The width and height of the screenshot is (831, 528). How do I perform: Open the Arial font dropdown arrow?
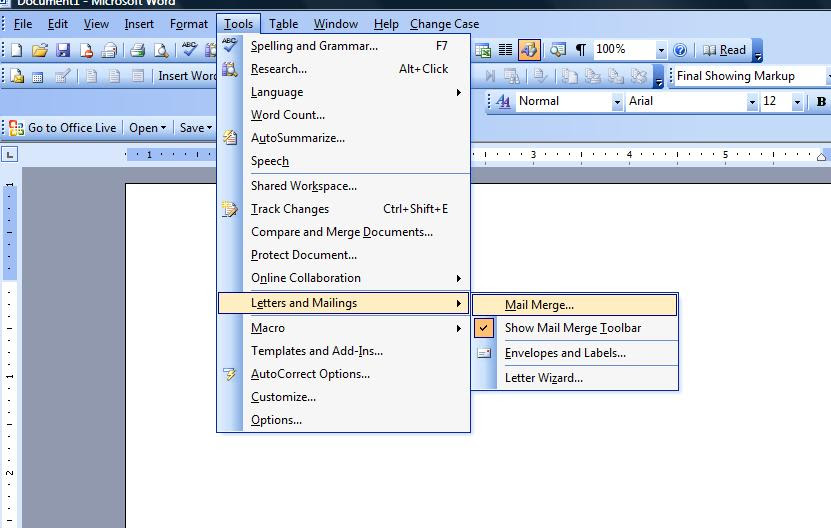[752, 101]
